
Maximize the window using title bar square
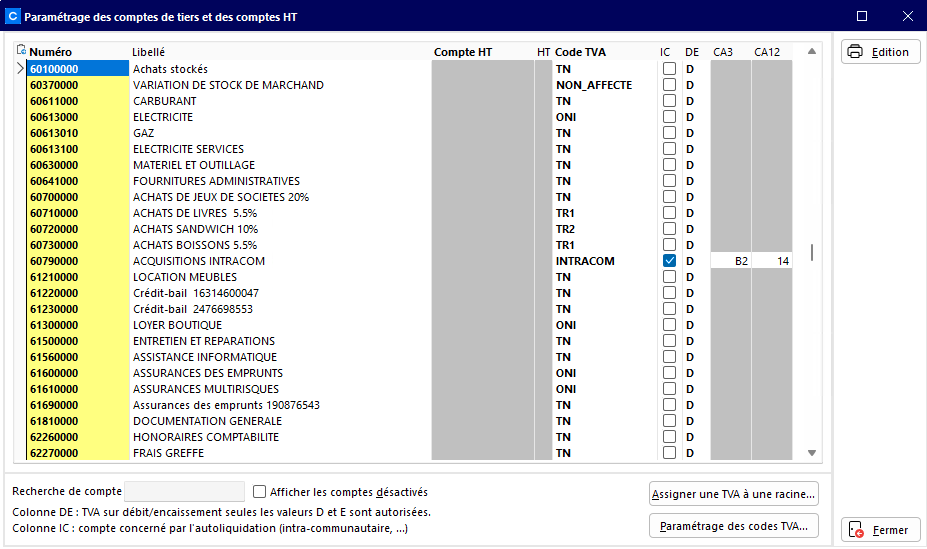(862, 16)
